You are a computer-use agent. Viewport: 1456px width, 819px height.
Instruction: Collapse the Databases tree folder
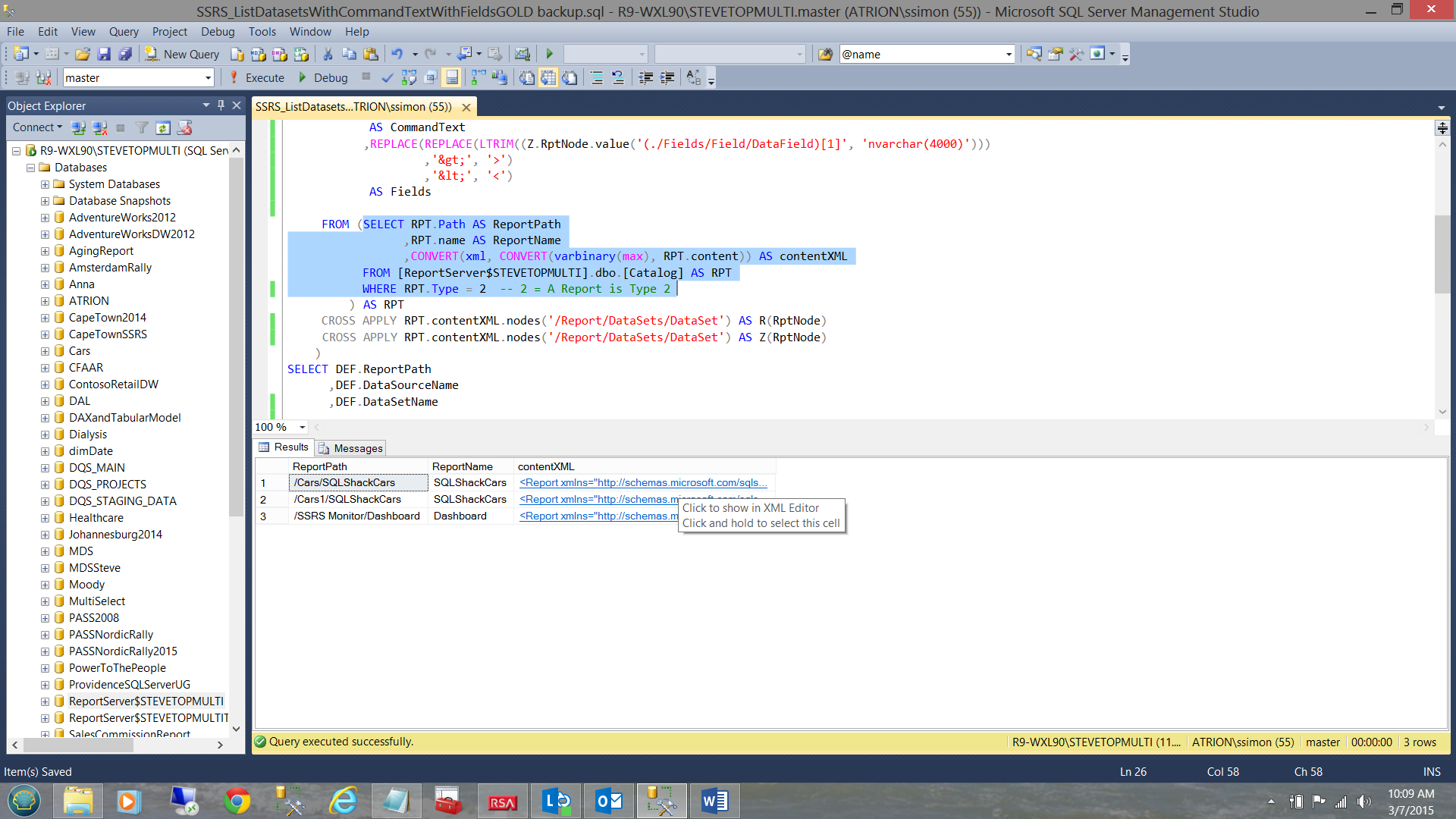point(31,168)
